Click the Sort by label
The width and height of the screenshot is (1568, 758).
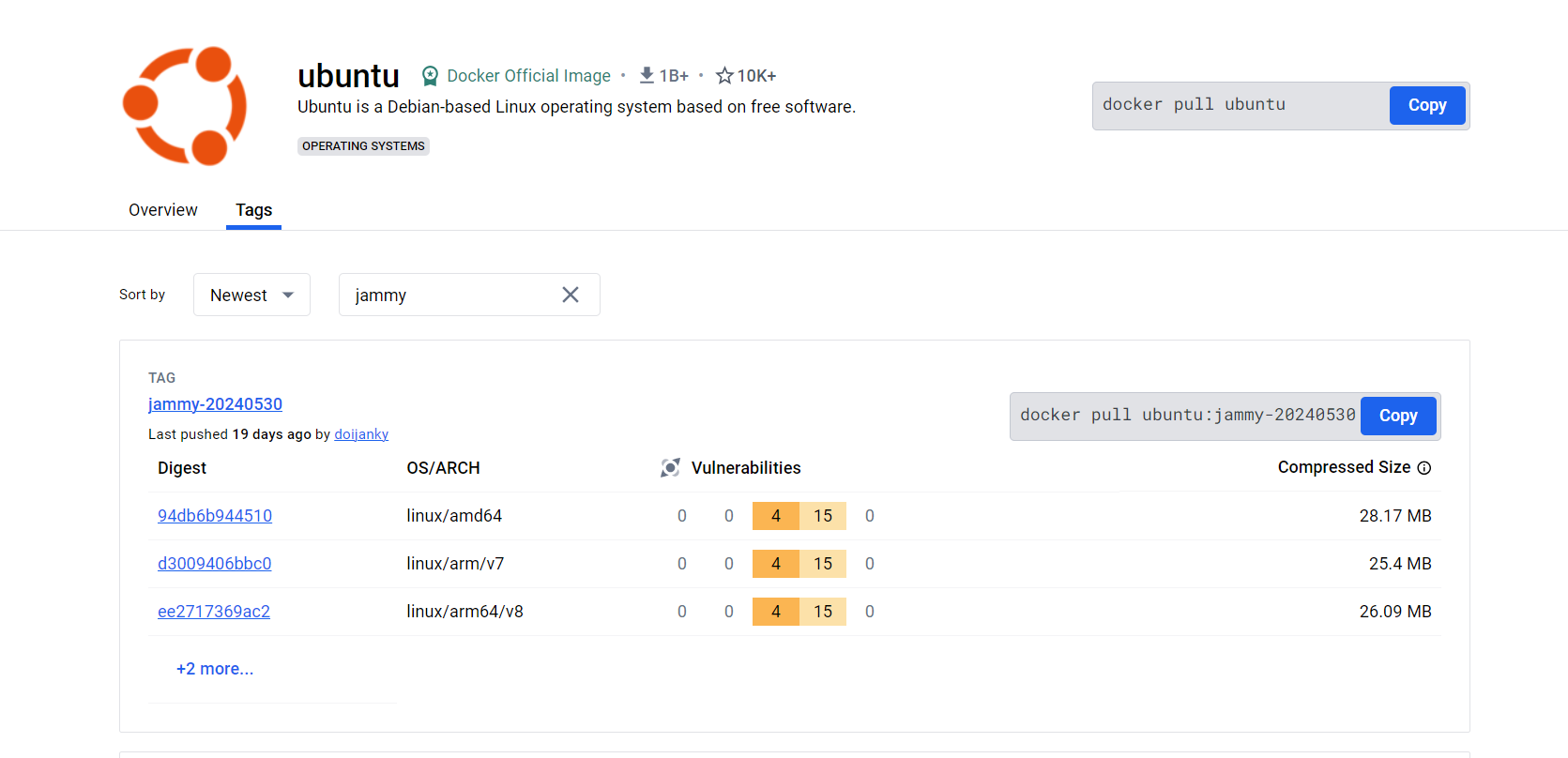tap(142, 295)
